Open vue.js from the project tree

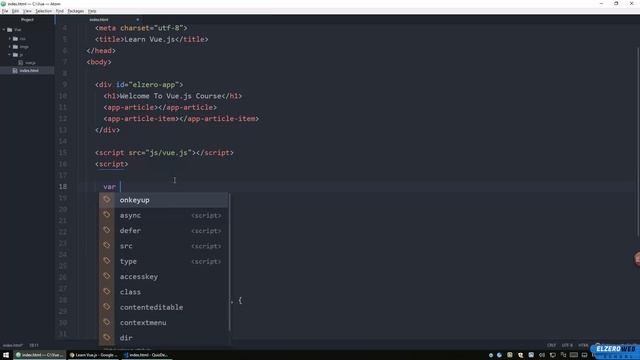(30, 63)
